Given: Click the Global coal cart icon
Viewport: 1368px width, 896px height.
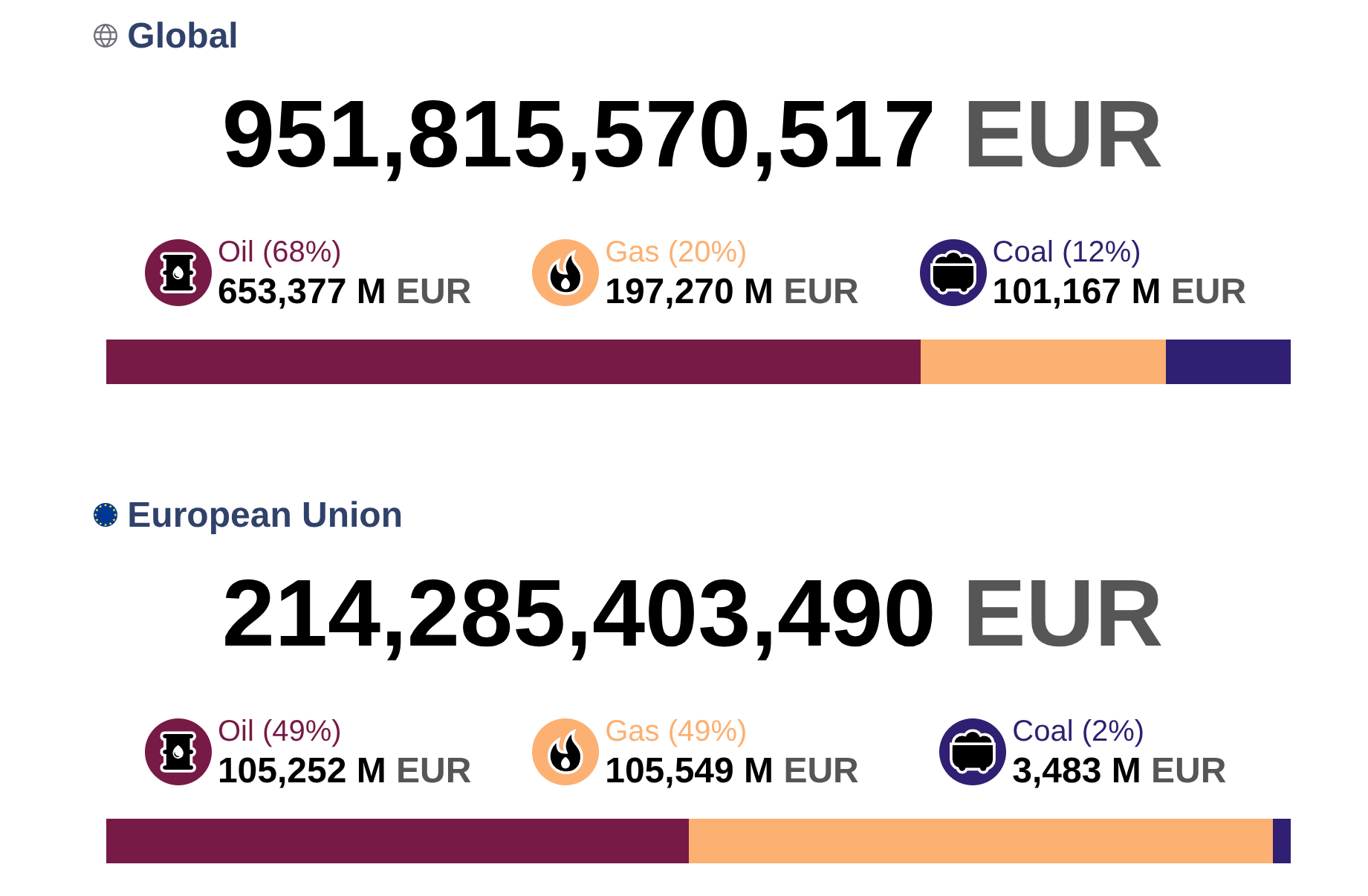Looking at the screenshot, I should click(x=953, y=273).
